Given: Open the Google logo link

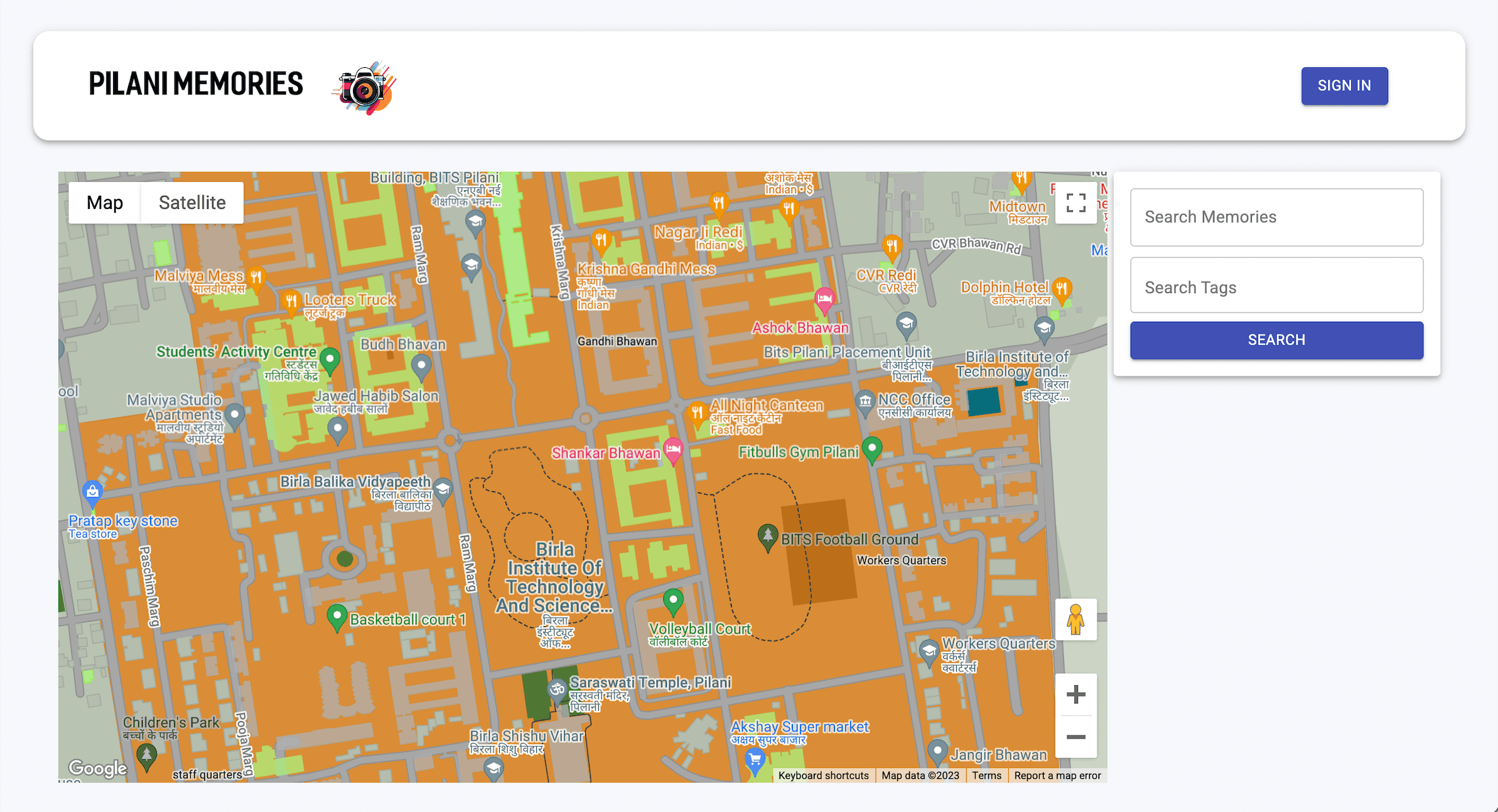Looking at the screenshot, I should [x=97, y=768].
